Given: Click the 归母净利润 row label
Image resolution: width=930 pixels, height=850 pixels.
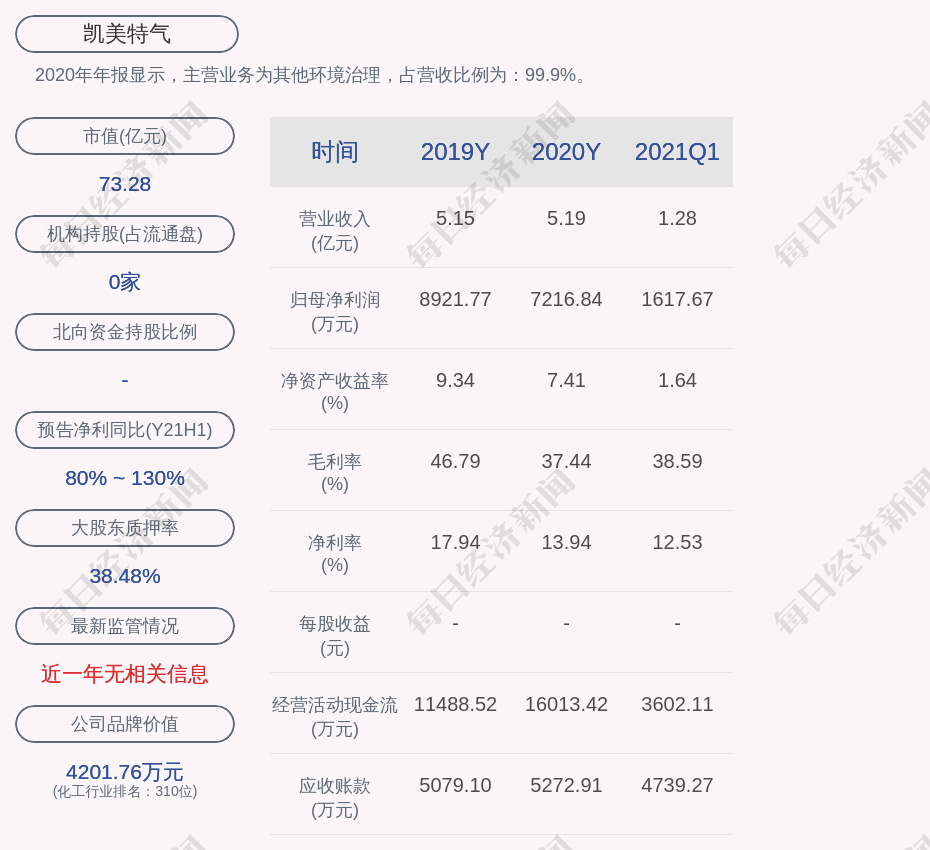Looking at the screenshot, I should pyautogui.click(x=335, y=312).
